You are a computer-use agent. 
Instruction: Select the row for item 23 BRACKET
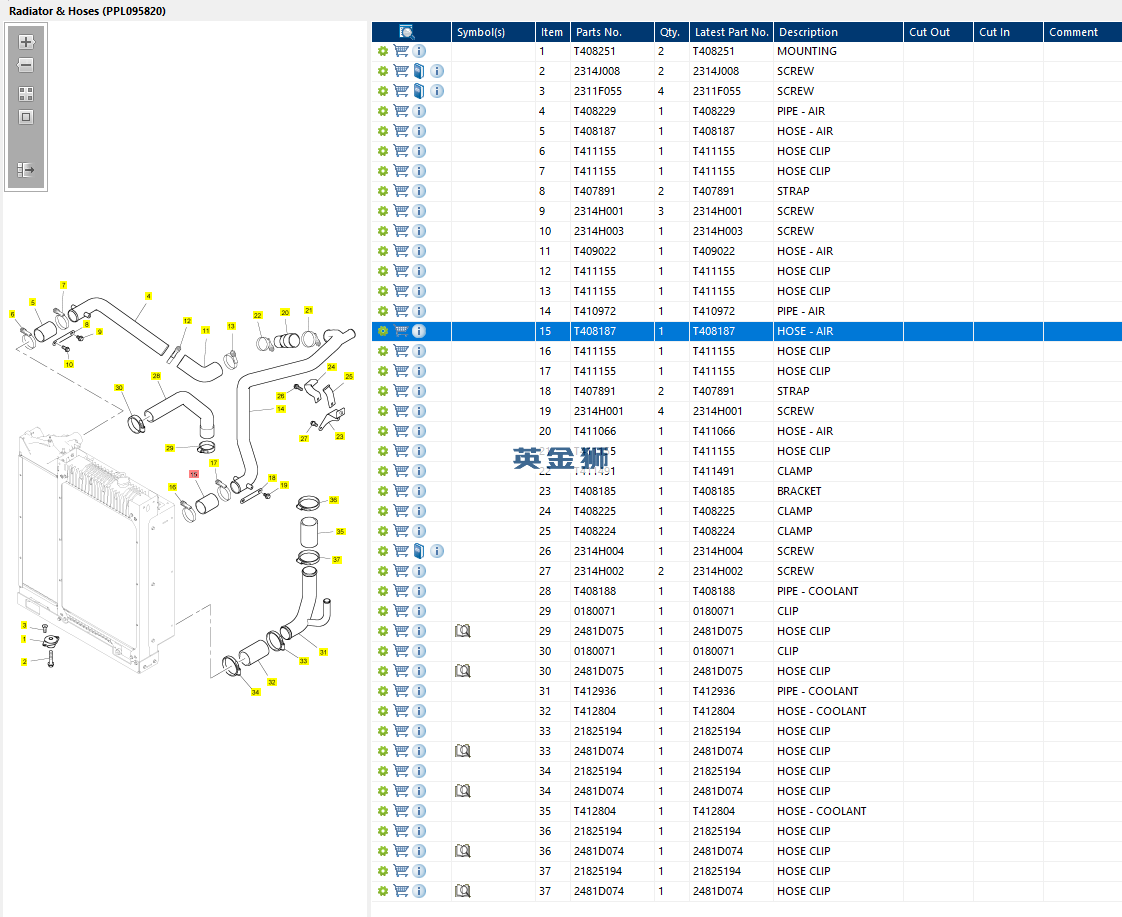(x=747, y=491)
